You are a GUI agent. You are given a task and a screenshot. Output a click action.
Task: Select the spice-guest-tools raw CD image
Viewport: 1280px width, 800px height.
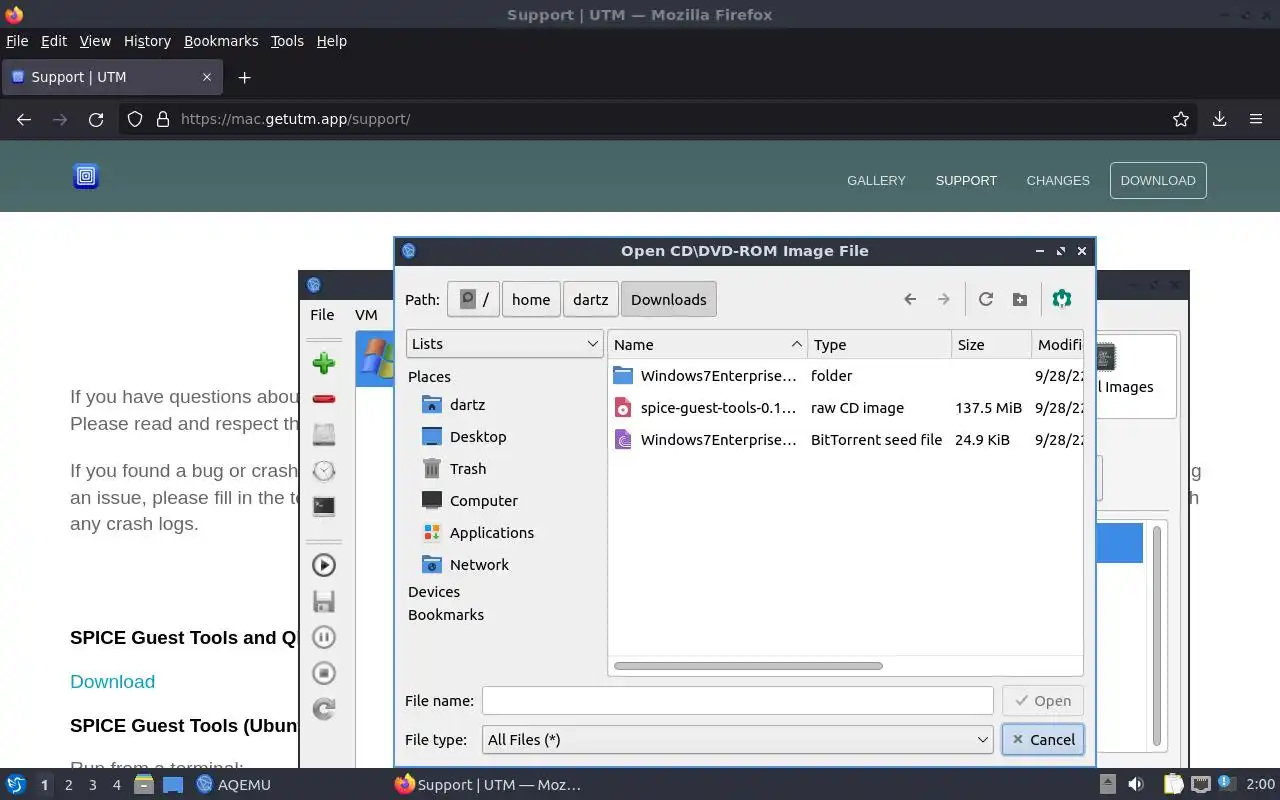(x=845, y=408)
